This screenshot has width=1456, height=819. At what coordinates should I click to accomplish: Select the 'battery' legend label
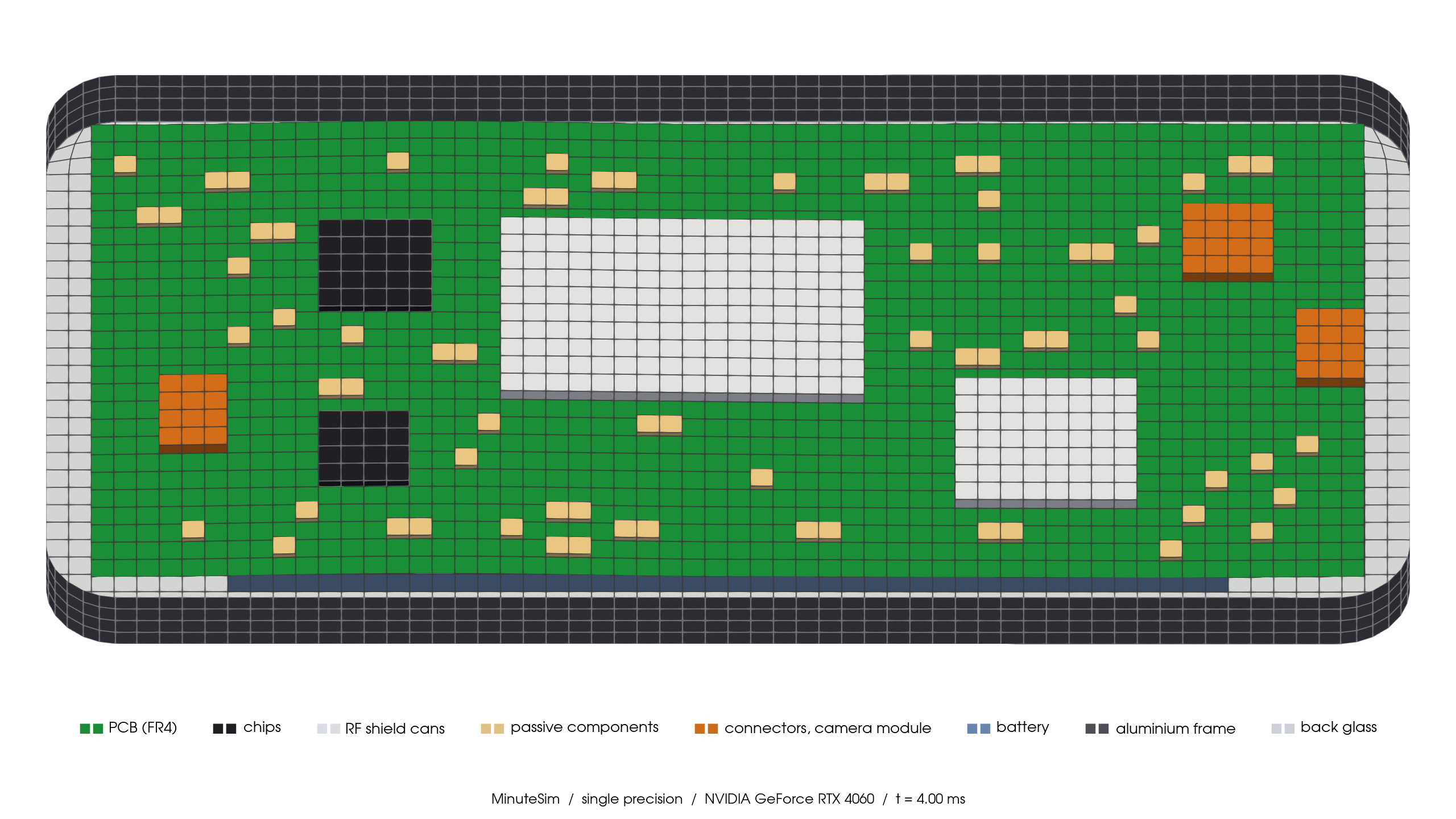1023,728
